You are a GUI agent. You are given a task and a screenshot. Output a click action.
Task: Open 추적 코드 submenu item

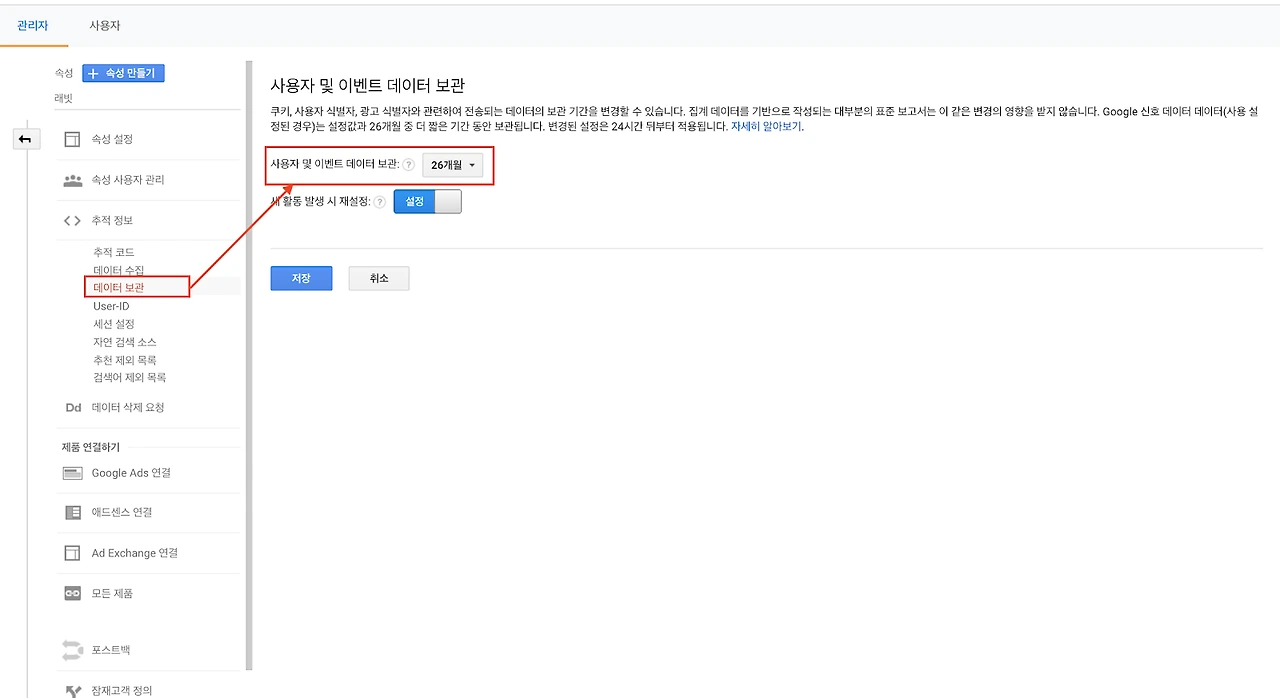(x=114, y=252)
